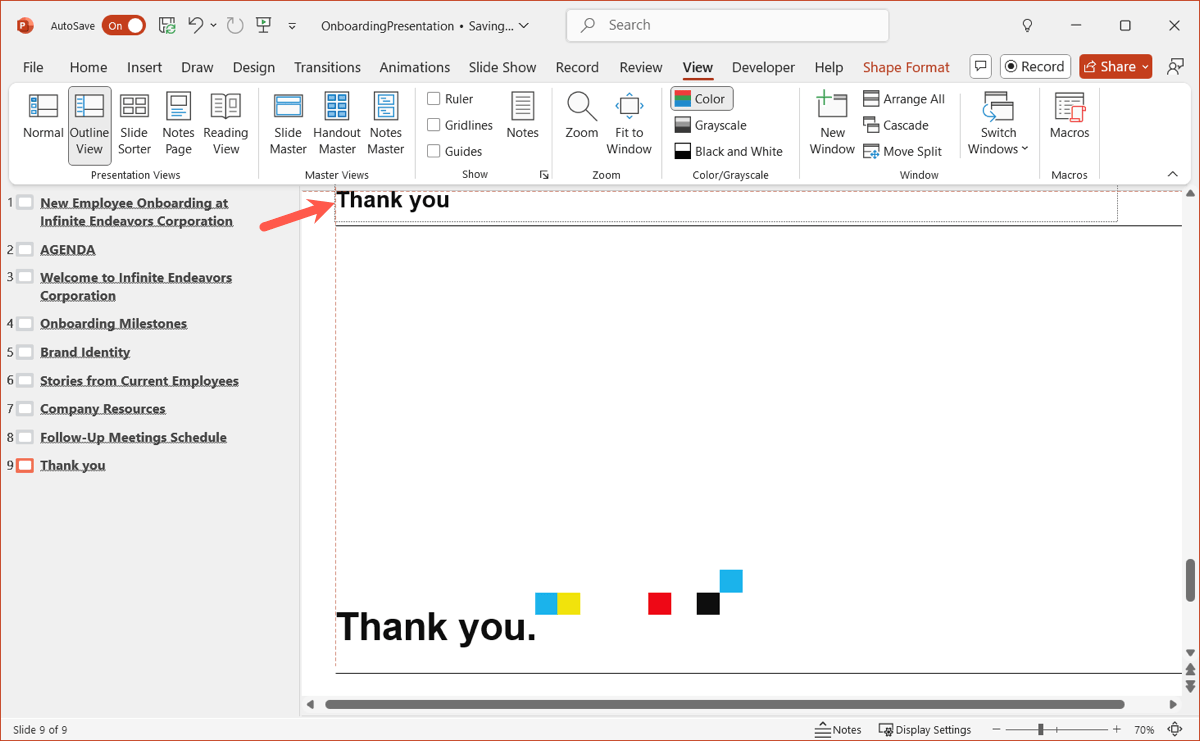Screen dimensions: 1200x741
Task: Open Slide Sorter view
Action: pyautogui.click(x=134, y=125)
